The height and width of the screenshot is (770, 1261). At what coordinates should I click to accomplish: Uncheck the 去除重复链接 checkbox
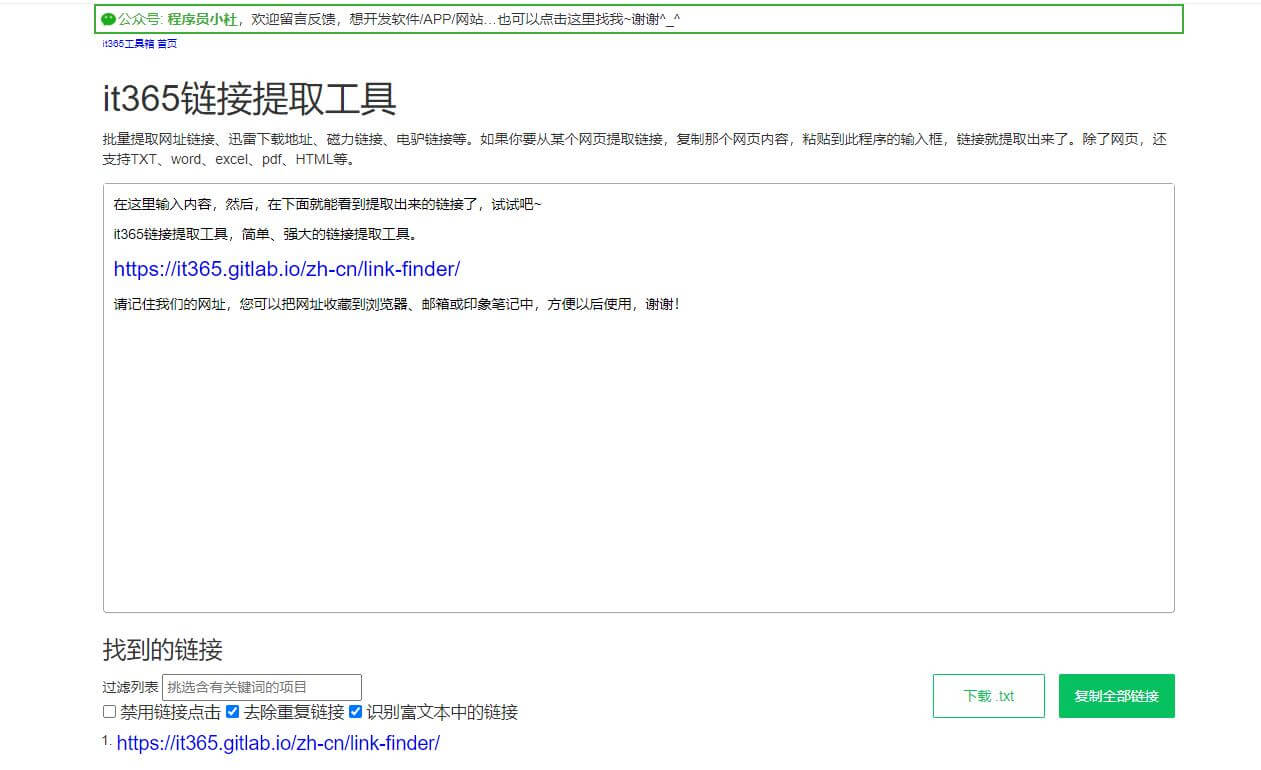pos(232,712)
